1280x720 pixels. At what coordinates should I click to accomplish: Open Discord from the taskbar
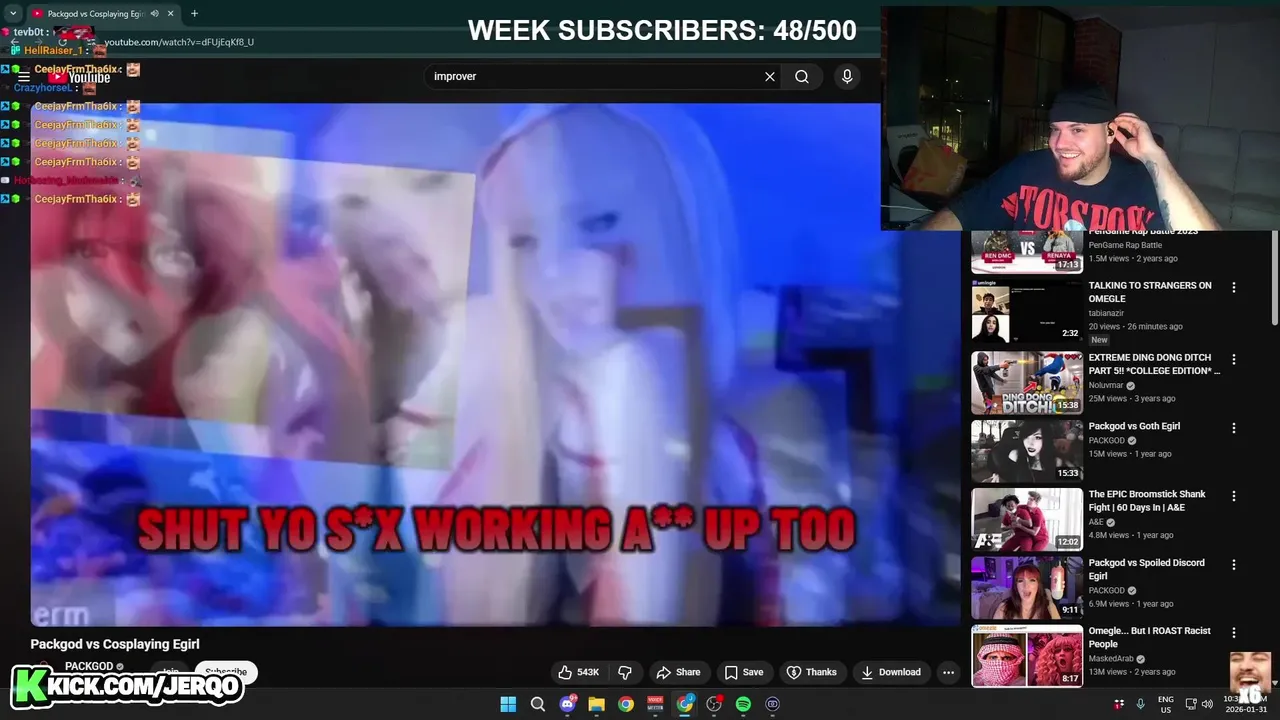tap(568, 704)
